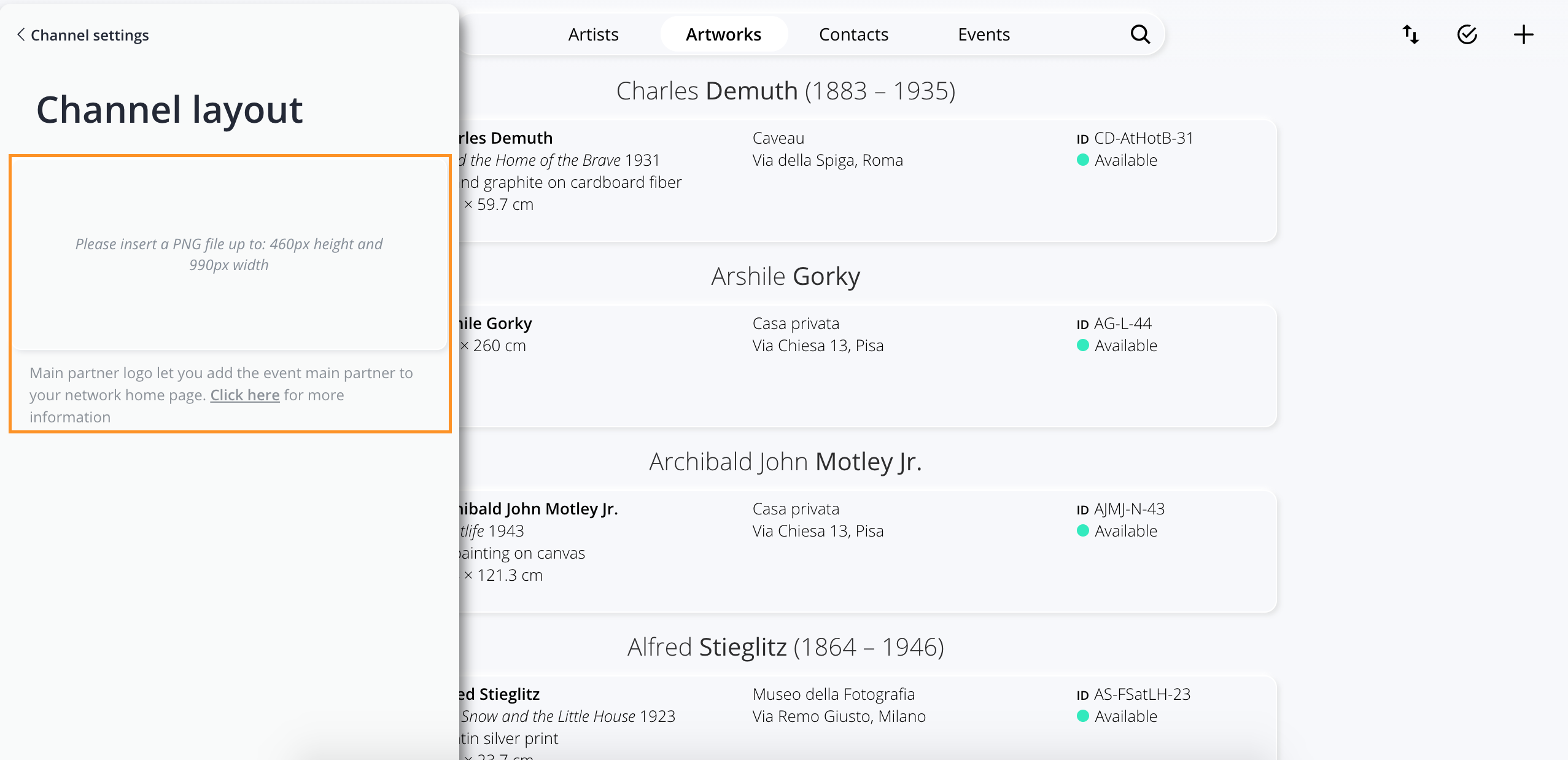
Task: Click Available status in Stieglitz card
Action: coord(1117,716)
